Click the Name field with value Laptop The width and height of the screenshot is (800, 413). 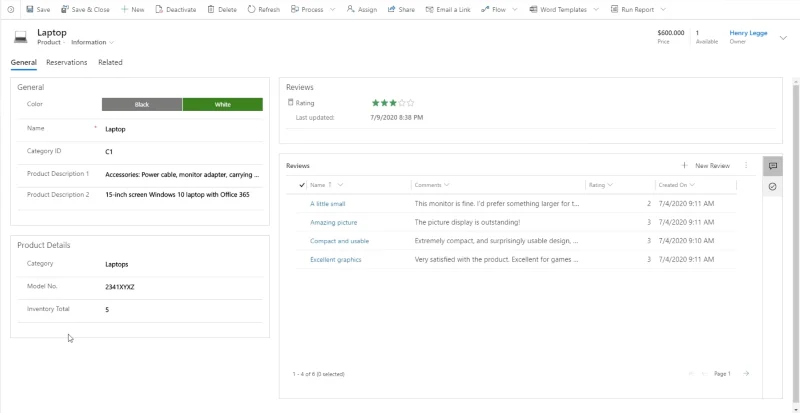(184, 129)
